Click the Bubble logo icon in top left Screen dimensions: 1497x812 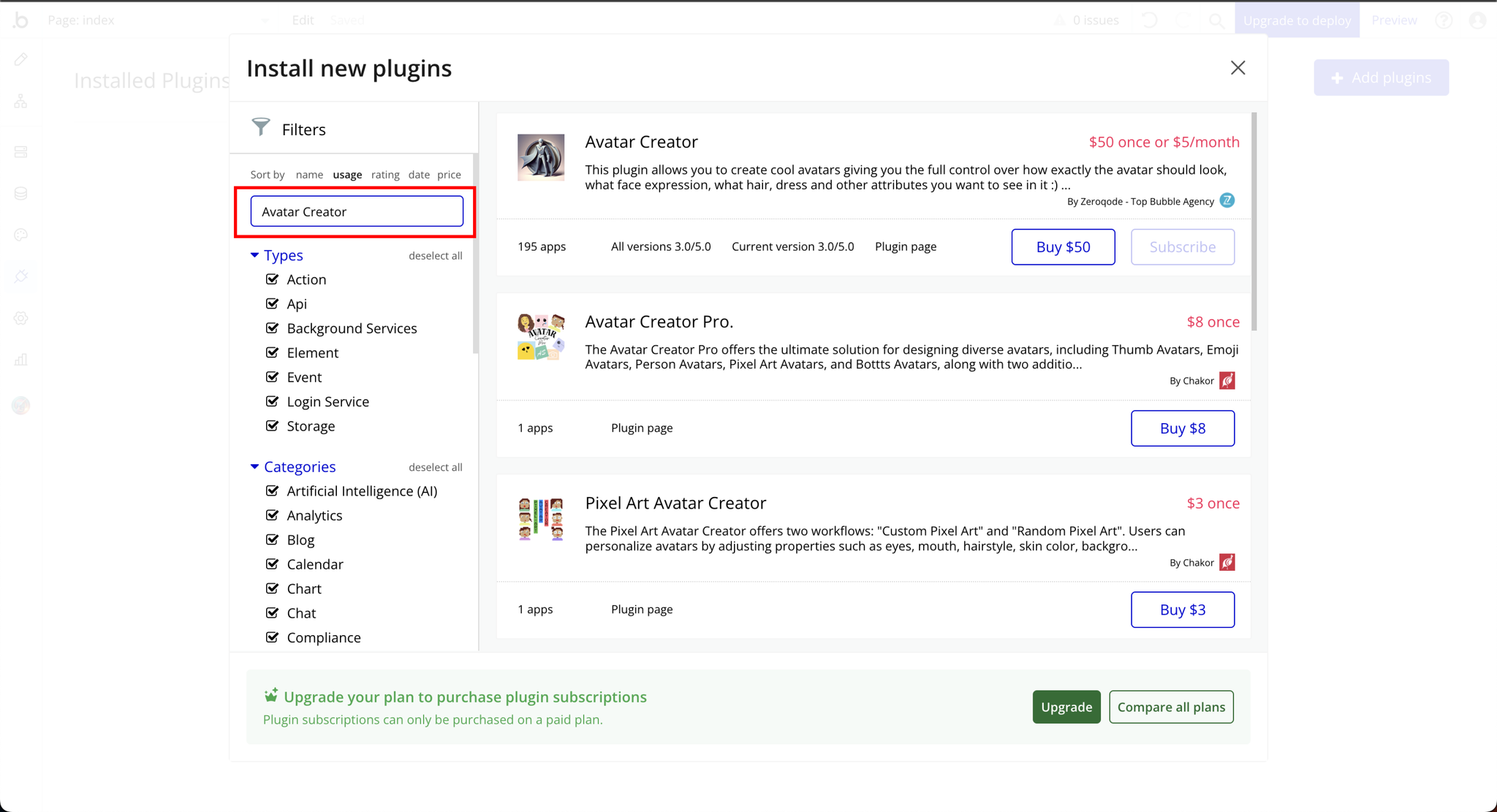pos(21,20)
